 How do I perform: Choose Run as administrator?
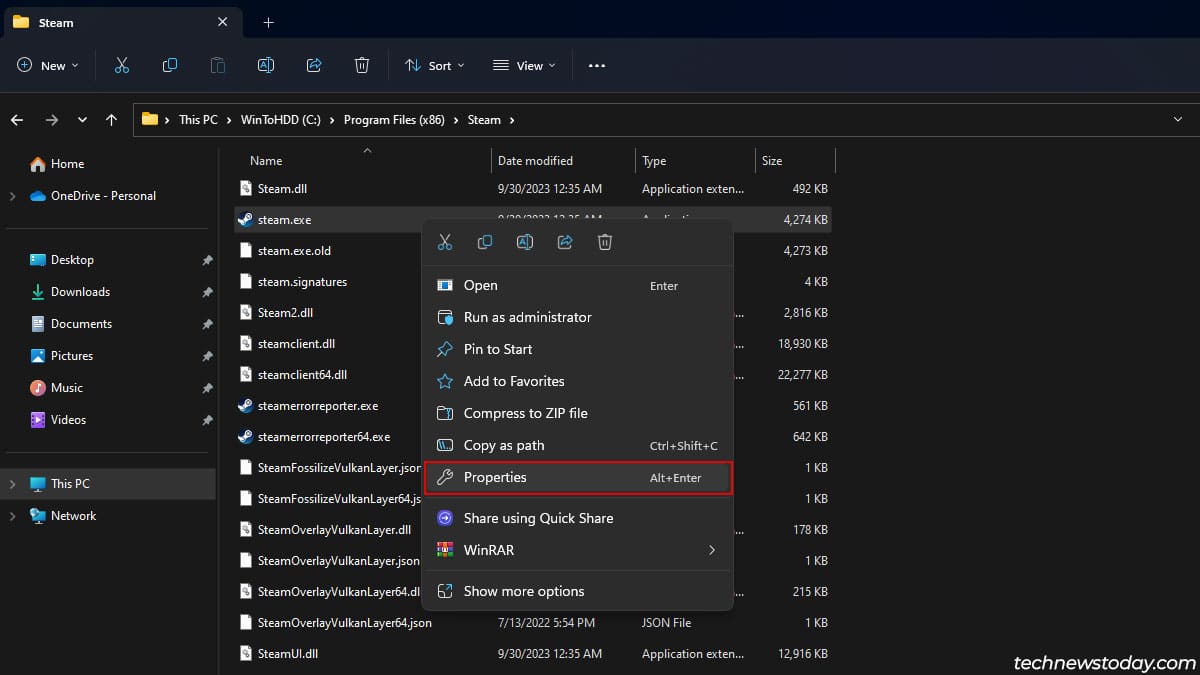[x=578, y=317]
